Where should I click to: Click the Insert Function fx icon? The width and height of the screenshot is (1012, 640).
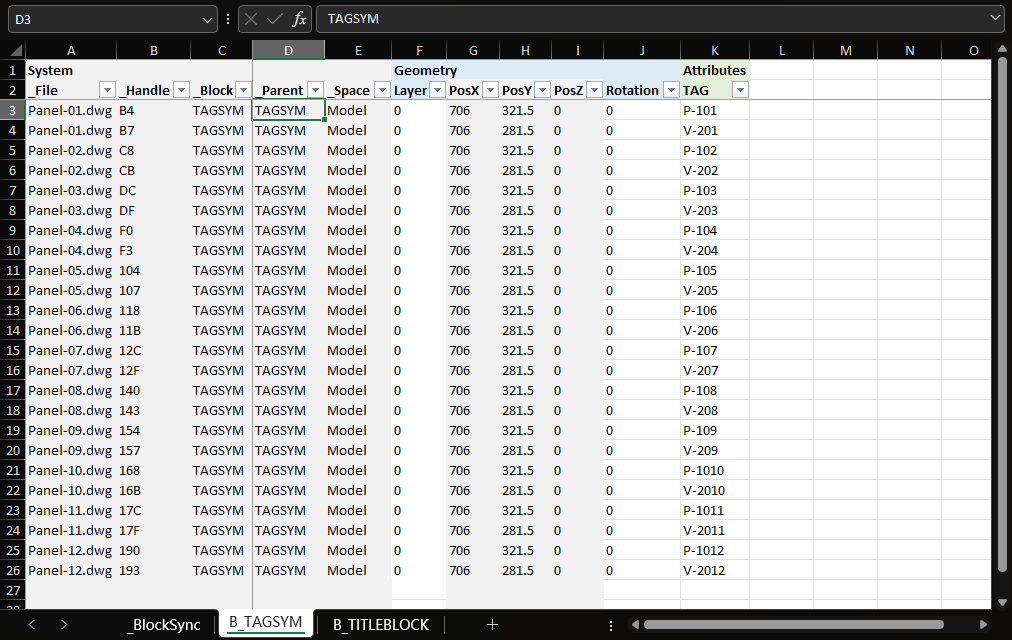[299, 19]
